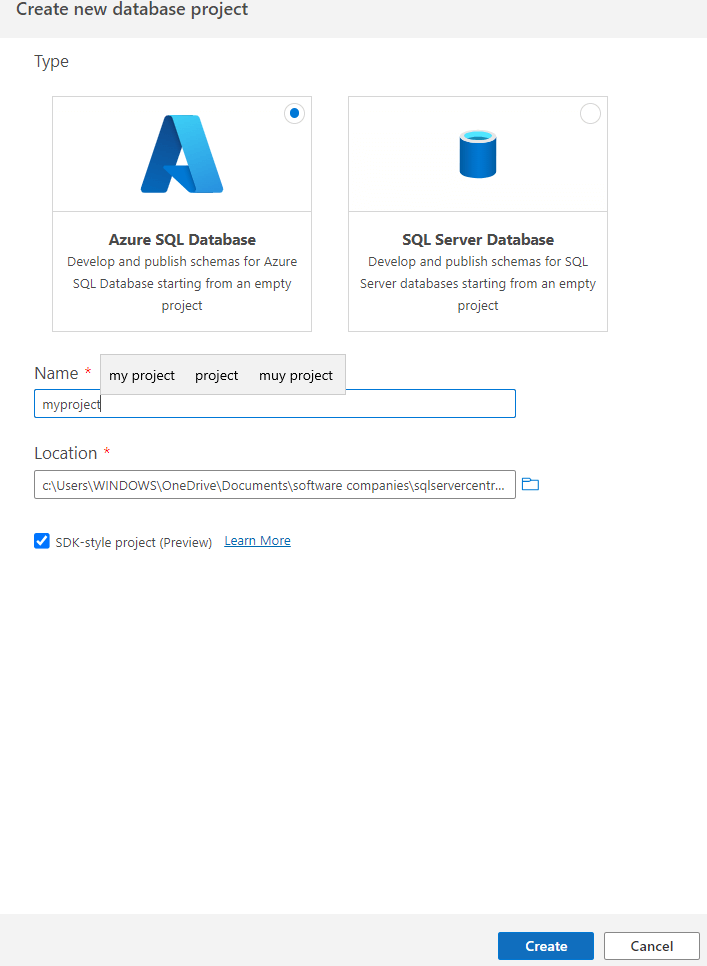Screen dimensions: 707x966
Task: Select the SQL Server Database radio button
Action: point(590,113)
